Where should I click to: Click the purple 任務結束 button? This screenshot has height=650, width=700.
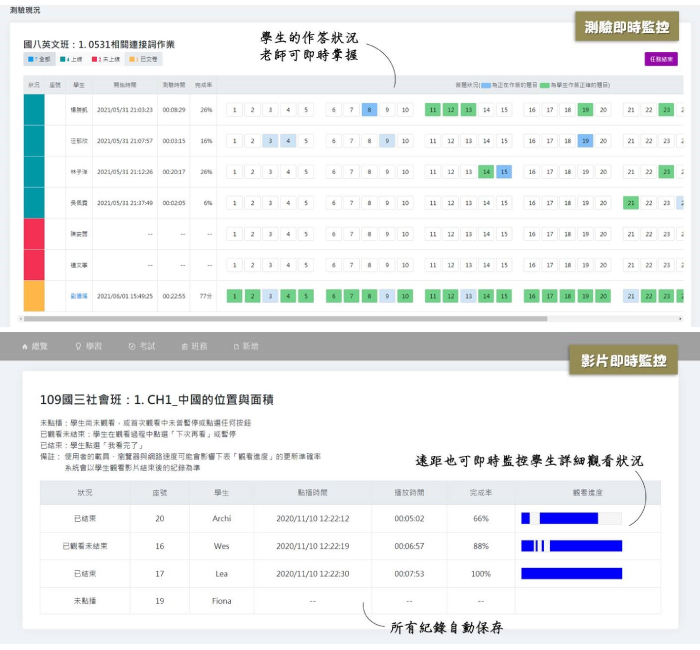tap(662, 59)
